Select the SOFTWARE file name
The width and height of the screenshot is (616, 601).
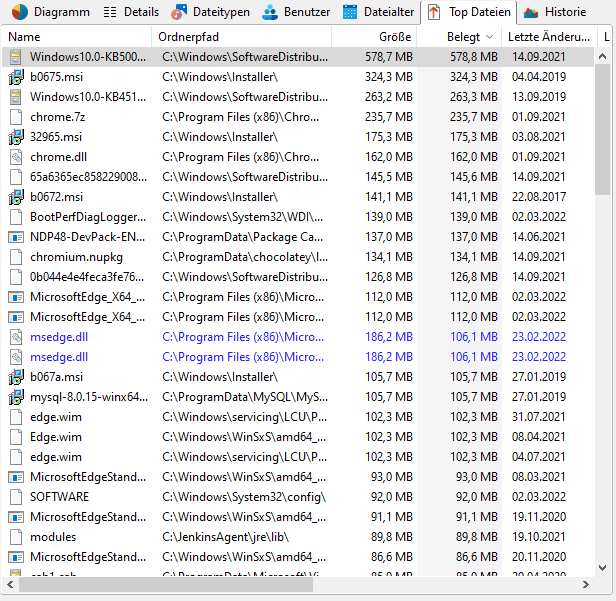click(x=60, y=497)
